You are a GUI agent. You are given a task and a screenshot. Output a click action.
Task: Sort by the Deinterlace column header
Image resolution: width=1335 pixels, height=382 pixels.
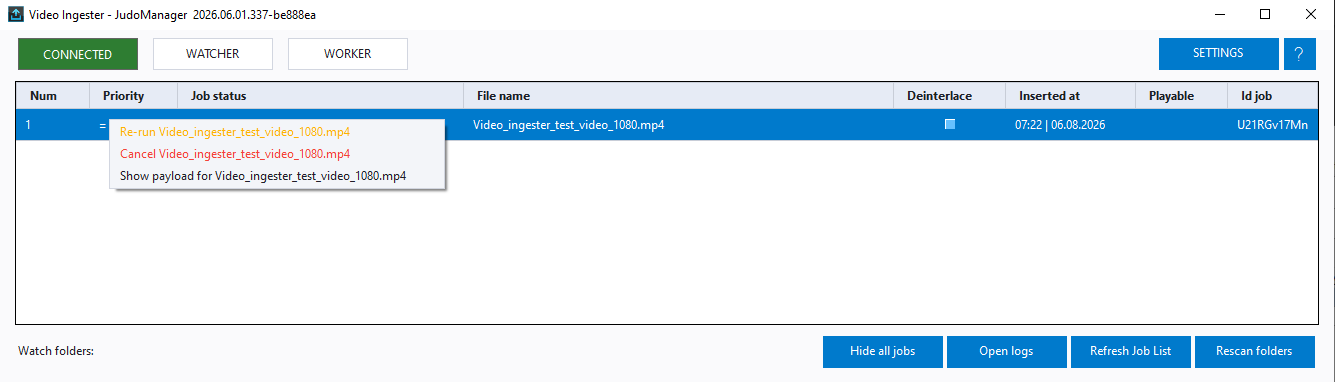pos(949,96)
